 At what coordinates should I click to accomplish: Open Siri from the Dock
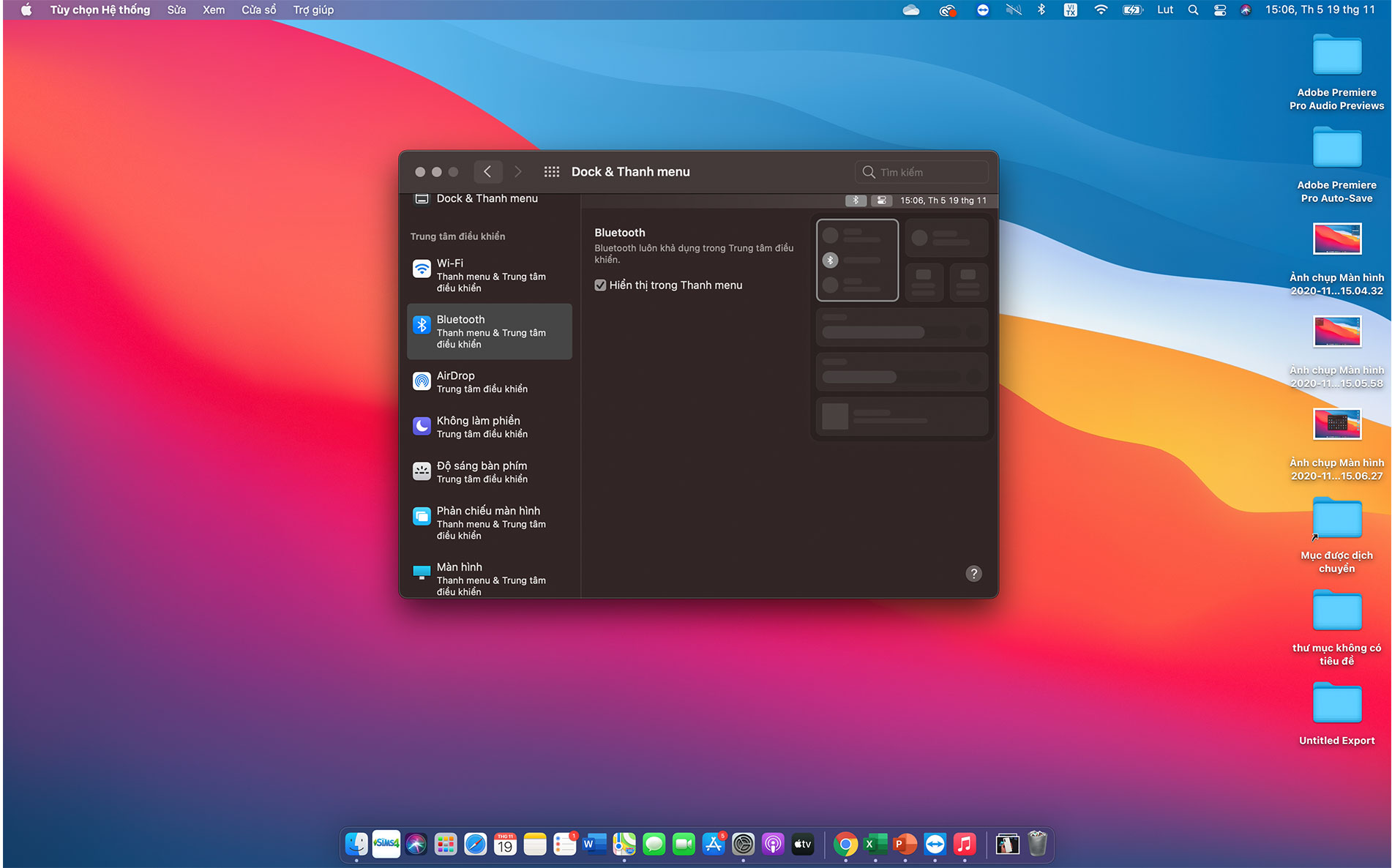416,844
